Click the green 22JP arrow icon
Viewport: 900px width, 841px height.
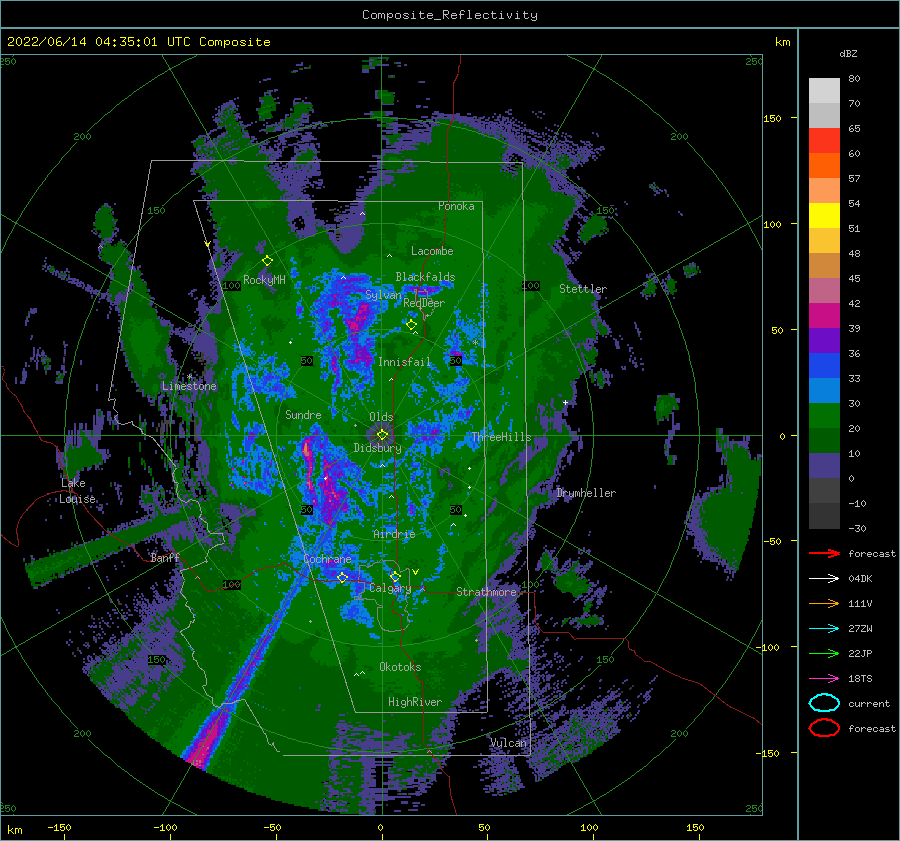(824, 653)
